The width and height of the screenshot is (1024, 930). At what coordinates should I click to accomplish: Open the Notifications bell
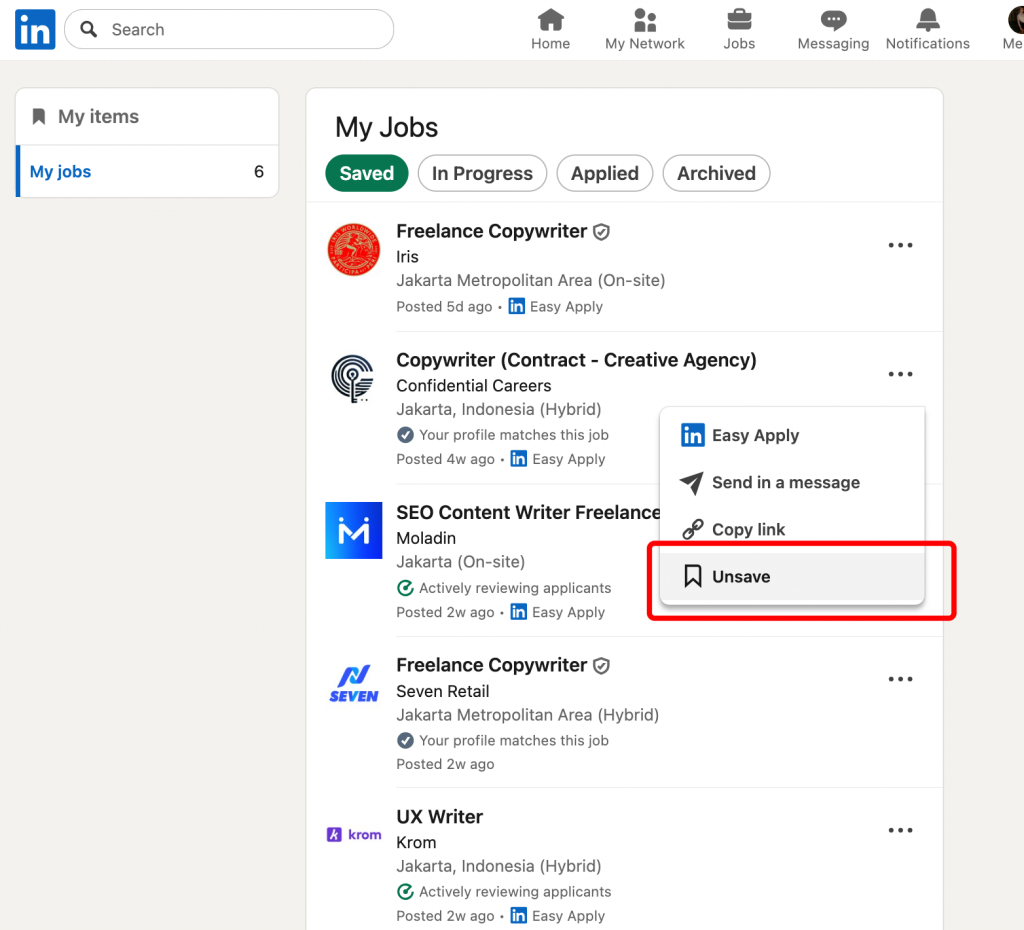pos(927,21)
